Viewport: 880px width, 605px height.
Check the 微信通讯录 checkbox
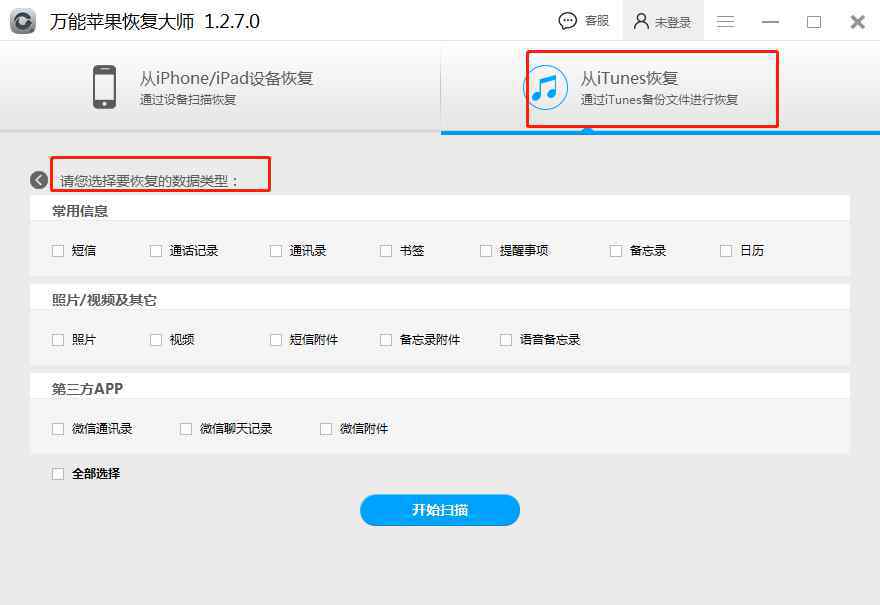click(58, 429)
